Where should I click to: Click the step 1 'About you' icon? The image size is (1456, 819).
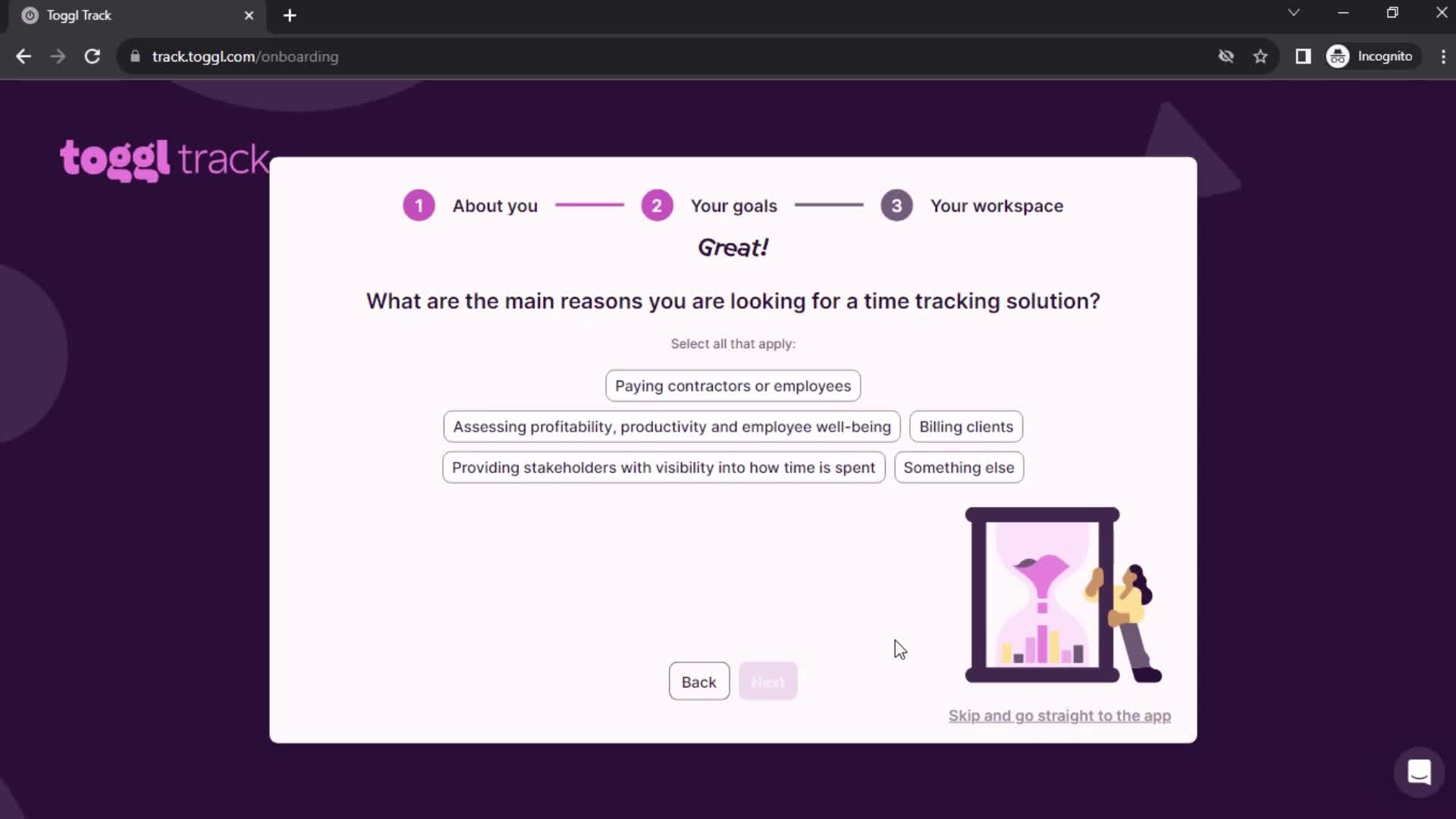pos(418,205)
